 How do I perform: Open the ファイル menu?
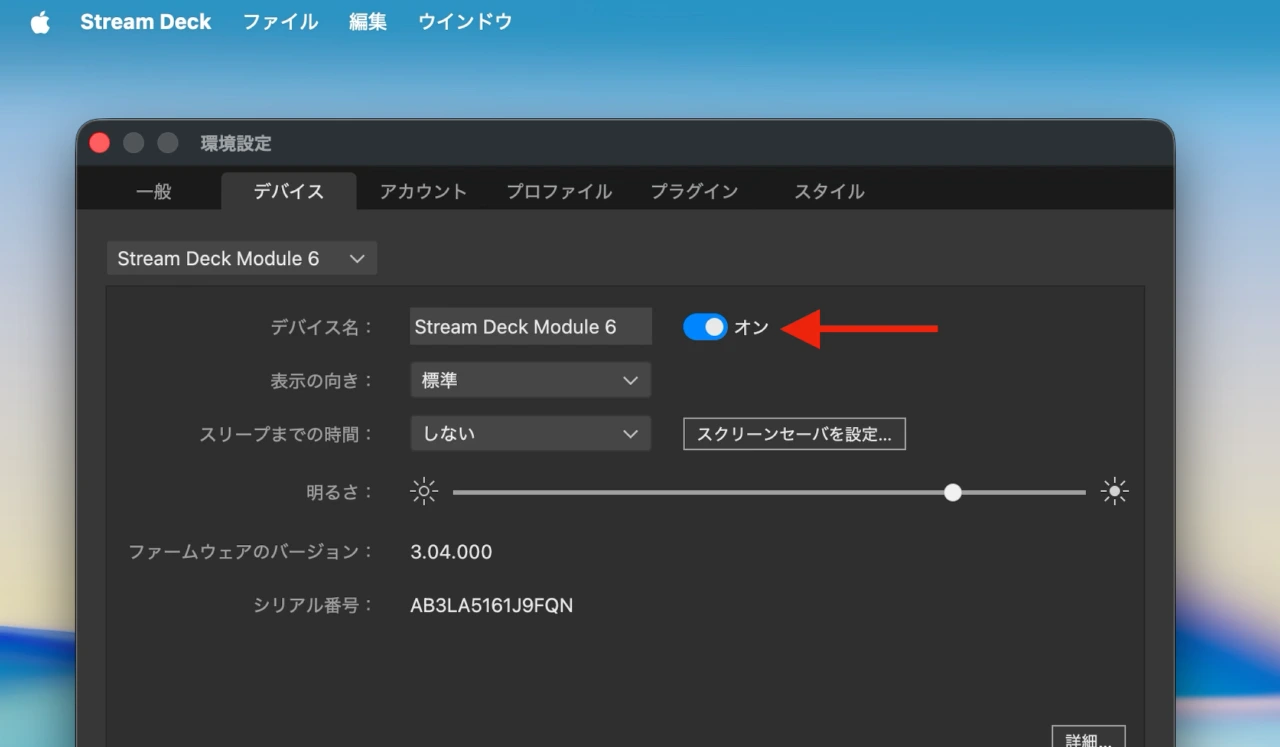coord(280,21)
